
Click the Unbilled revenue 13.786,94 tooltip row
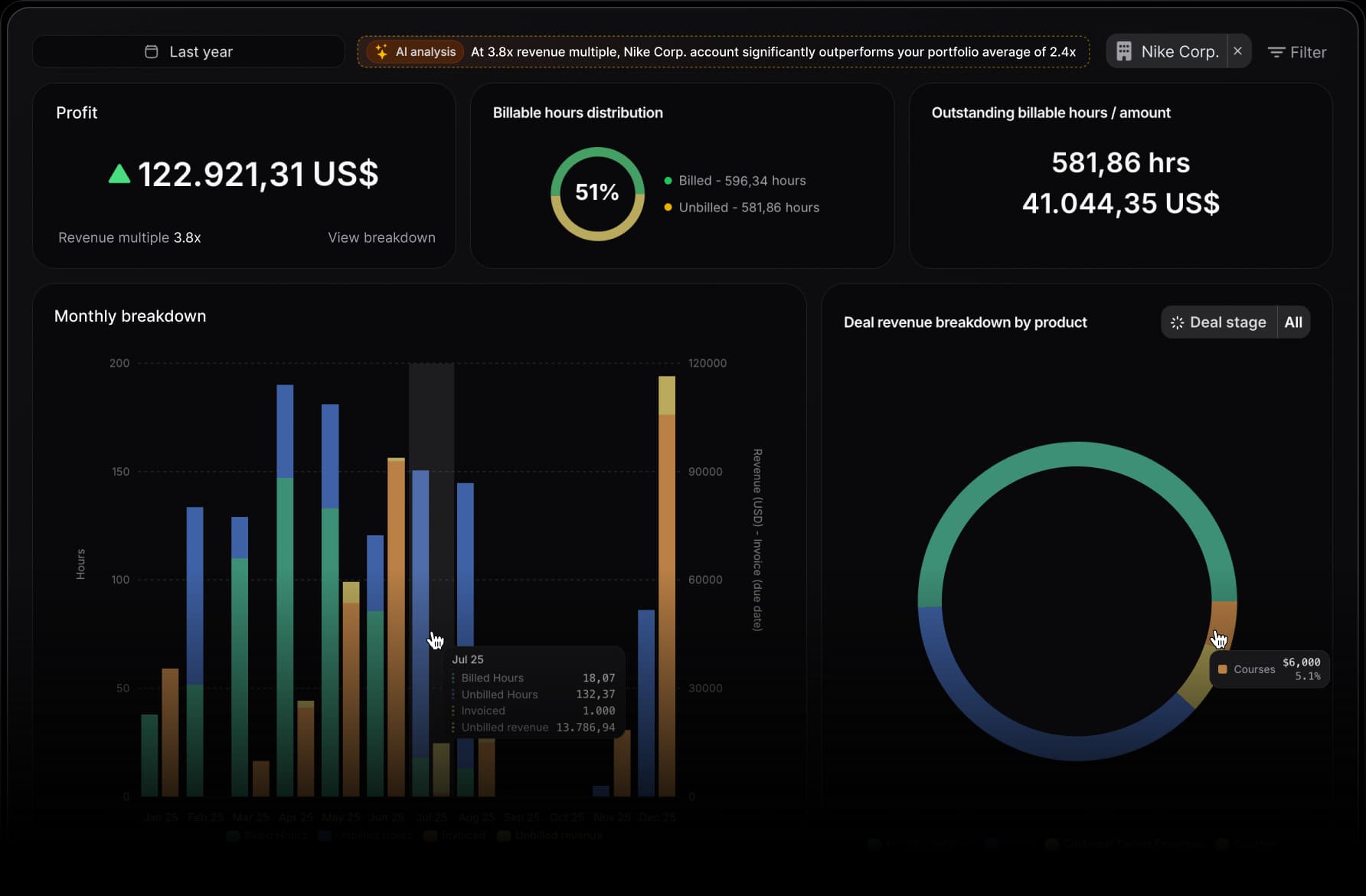coord(533,728)
